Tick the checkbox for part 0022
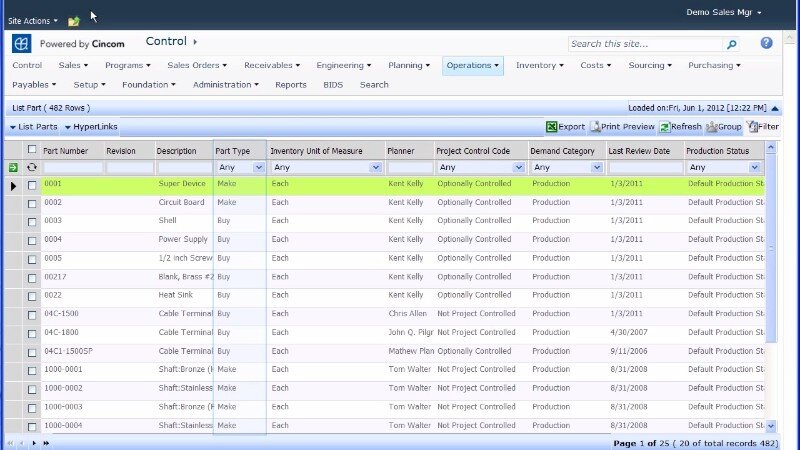800x450 pixels. click(x=32, y=296)
